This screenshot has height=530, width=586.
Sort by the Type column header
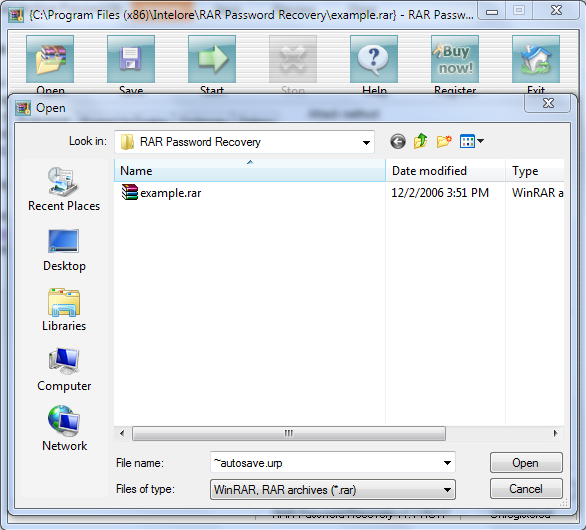535,171
